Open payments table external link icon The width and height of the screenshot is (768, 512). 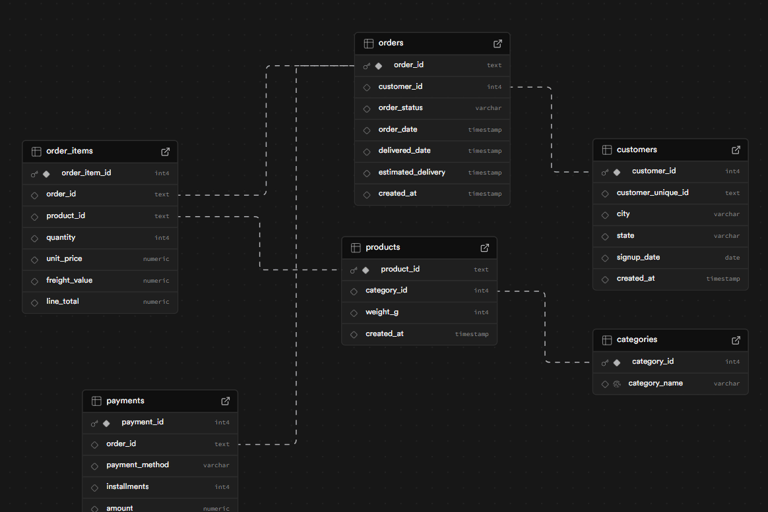point(225,401)
